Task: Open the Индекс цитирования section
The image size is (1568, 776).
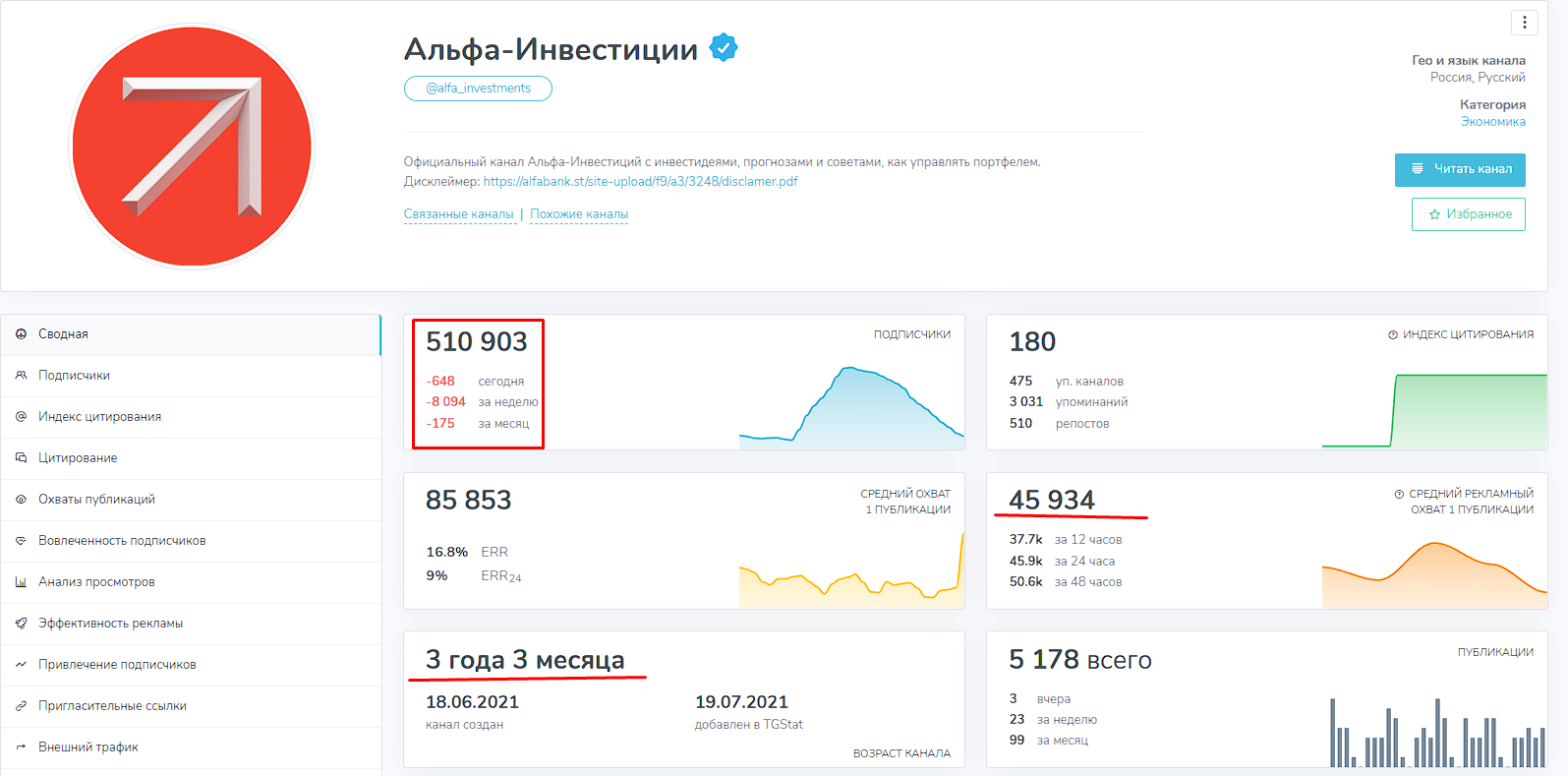Action: point(191,417)
